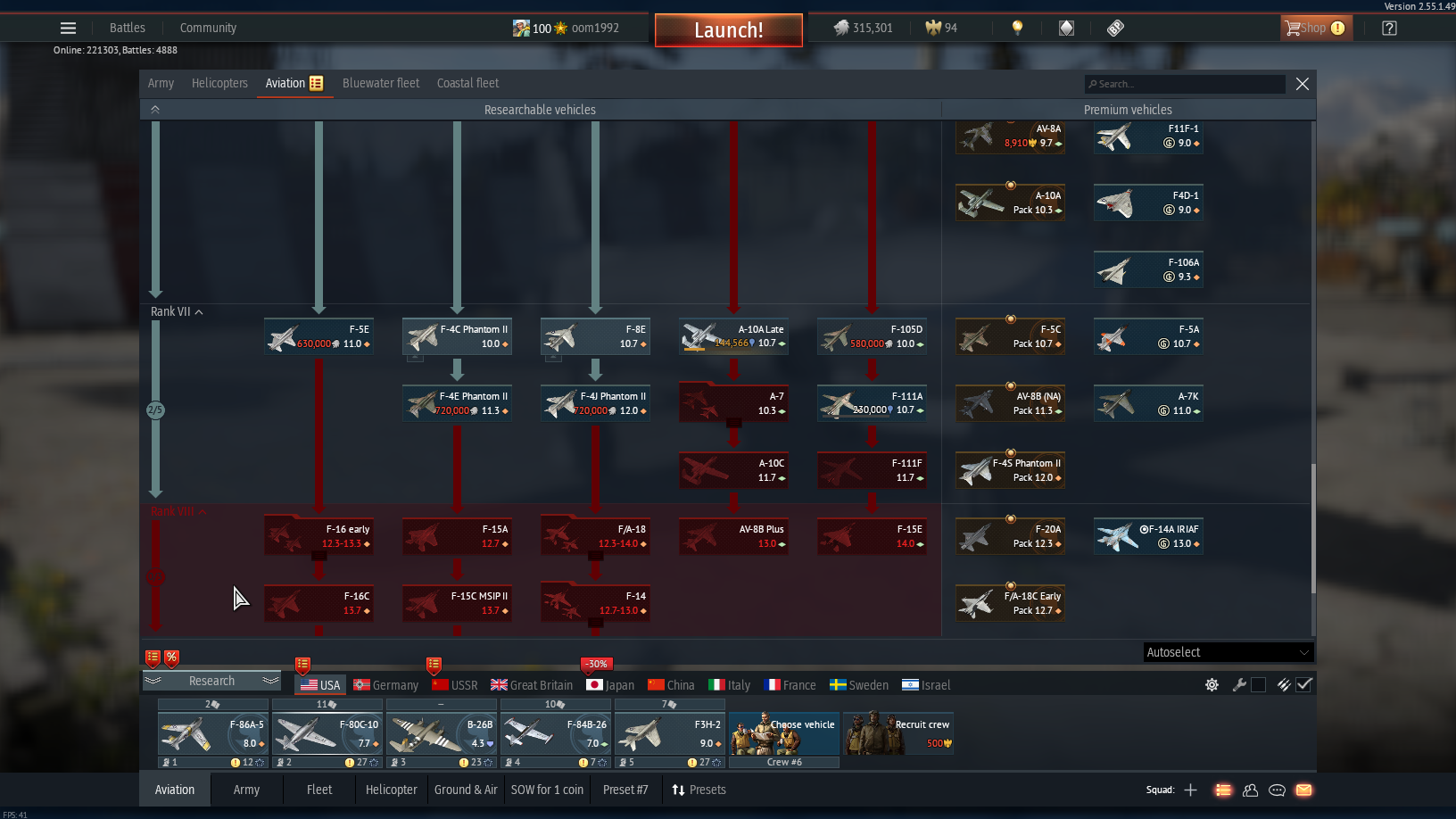Switch to the Coastal fleet tab
This screenshot has width=1456, height=819.
[467, 83]
